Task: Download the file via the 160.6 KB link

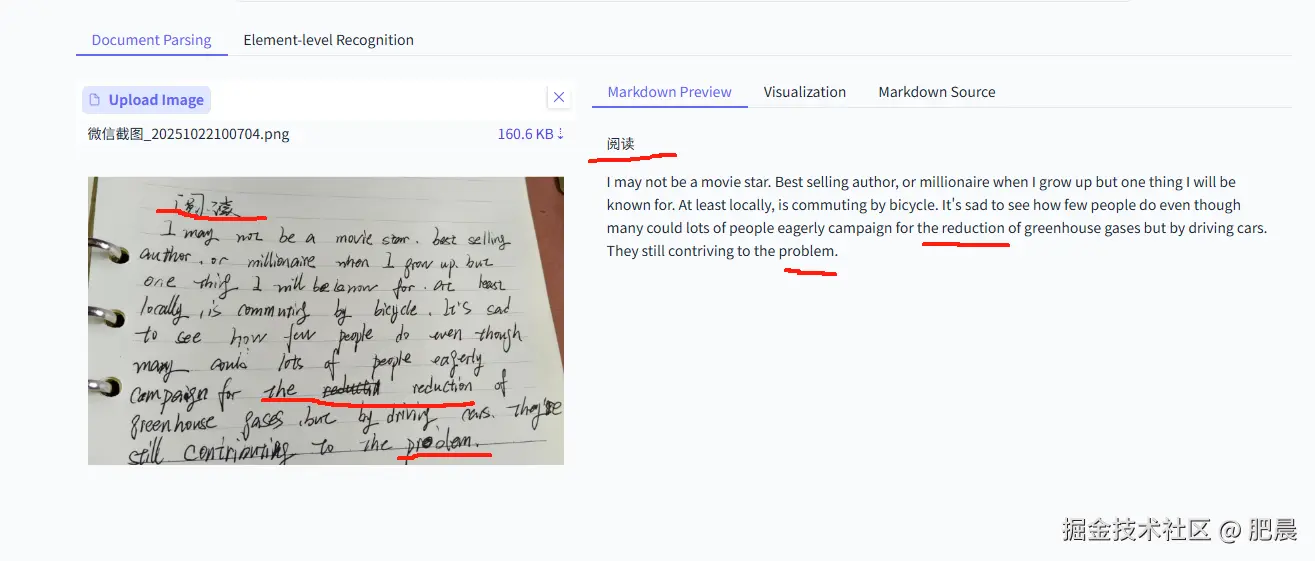Action: point(531,133)
